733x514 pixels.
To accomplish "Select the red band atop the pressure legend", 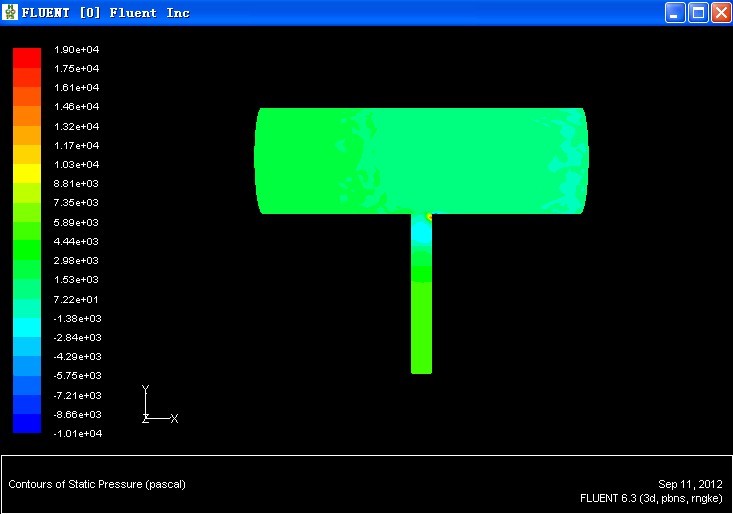I will click(27, 57).
